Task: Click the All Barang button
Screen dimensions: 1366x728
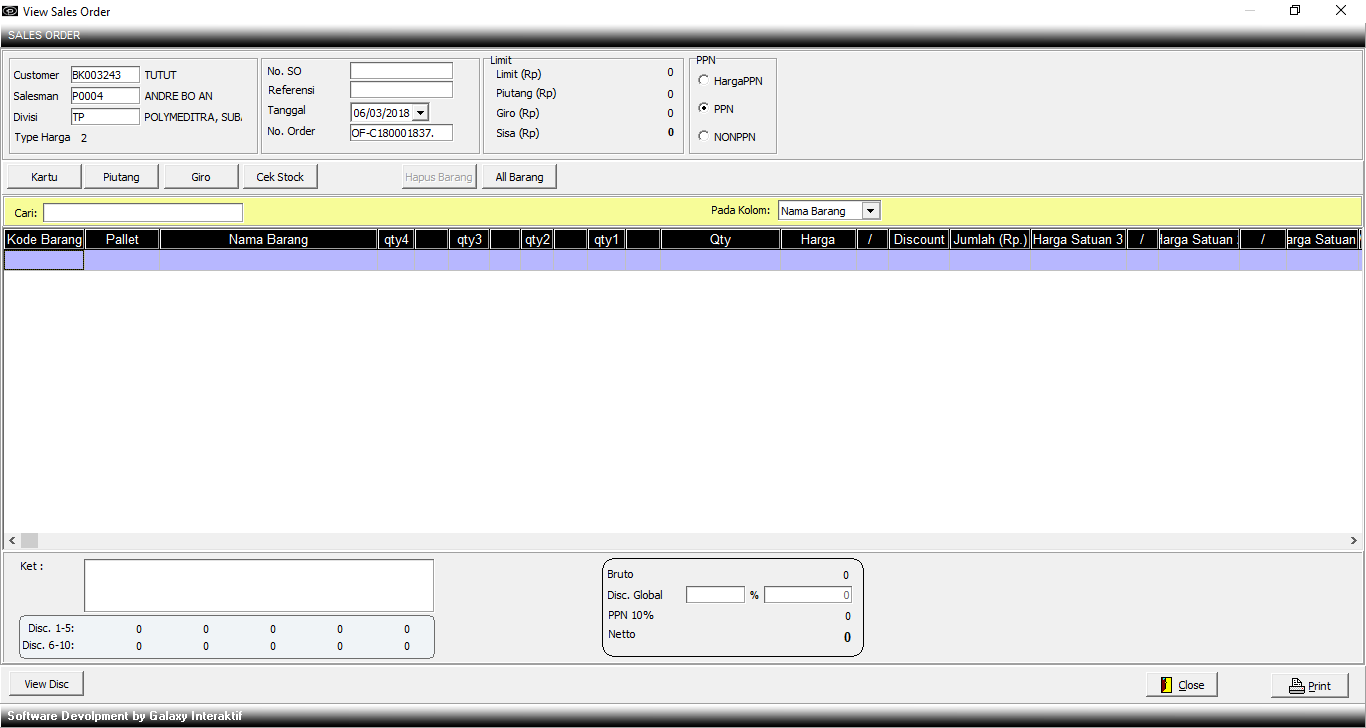Action: (x=519, y=177)
